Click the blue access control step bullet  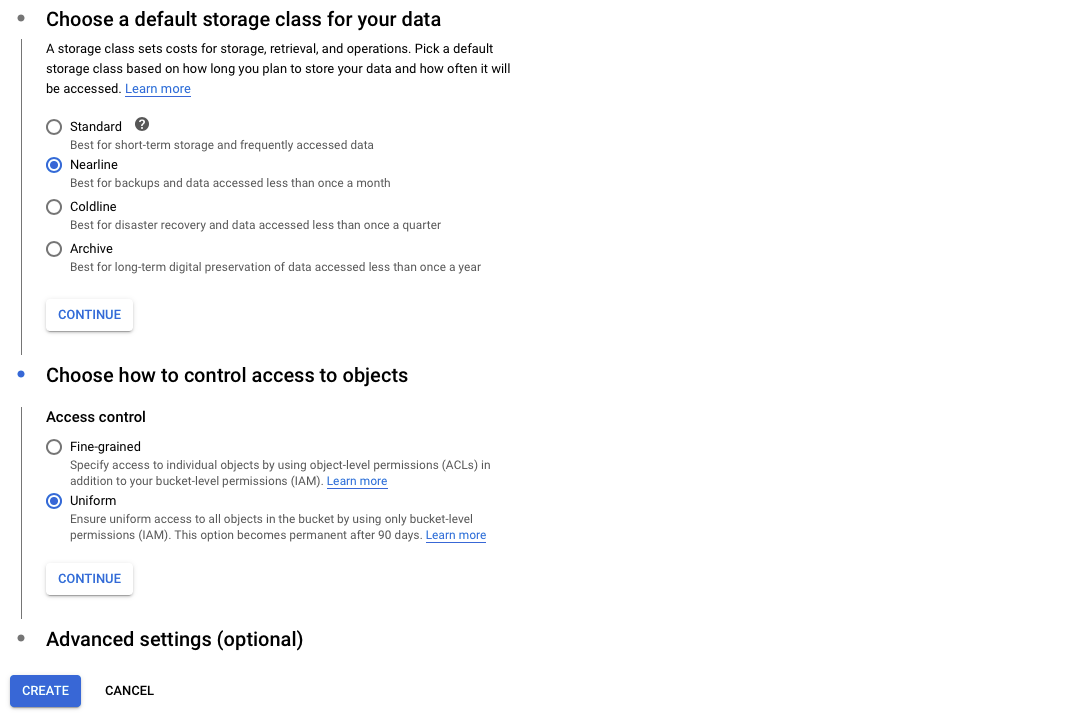(x=21, y=374)
